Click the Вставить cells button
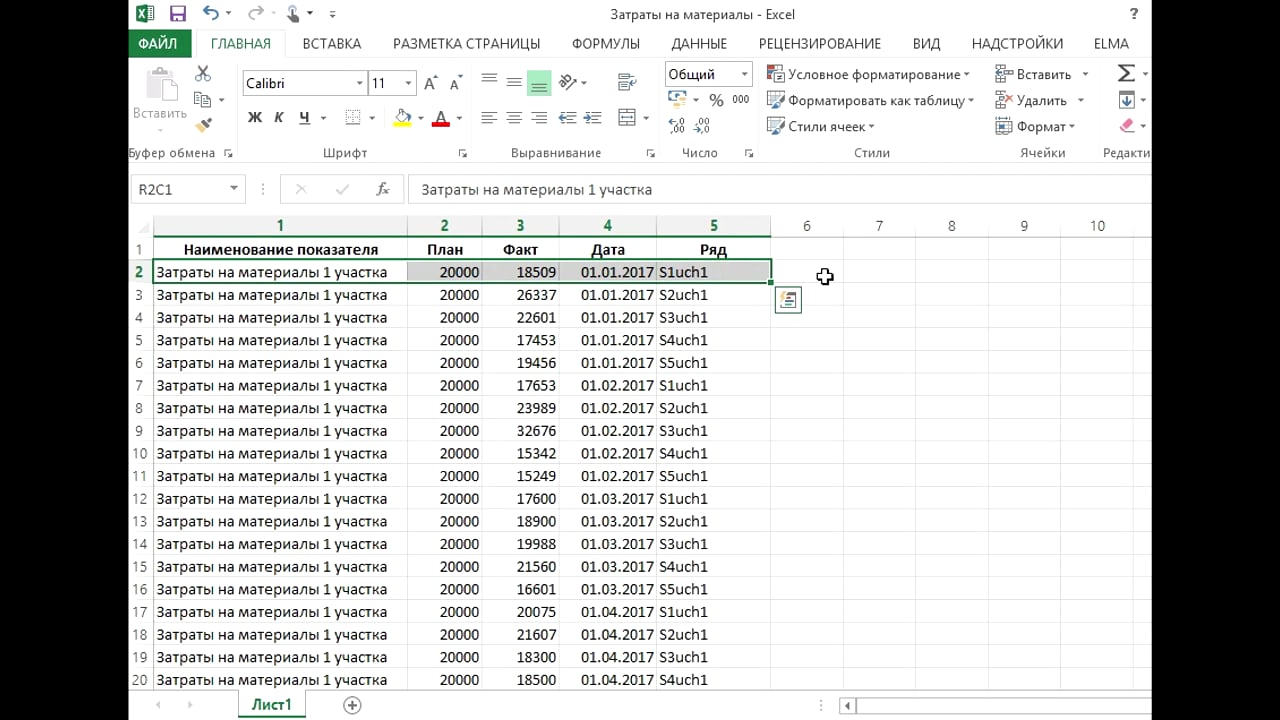This screenshot has width=1280, height=720. pos(1033,74)
